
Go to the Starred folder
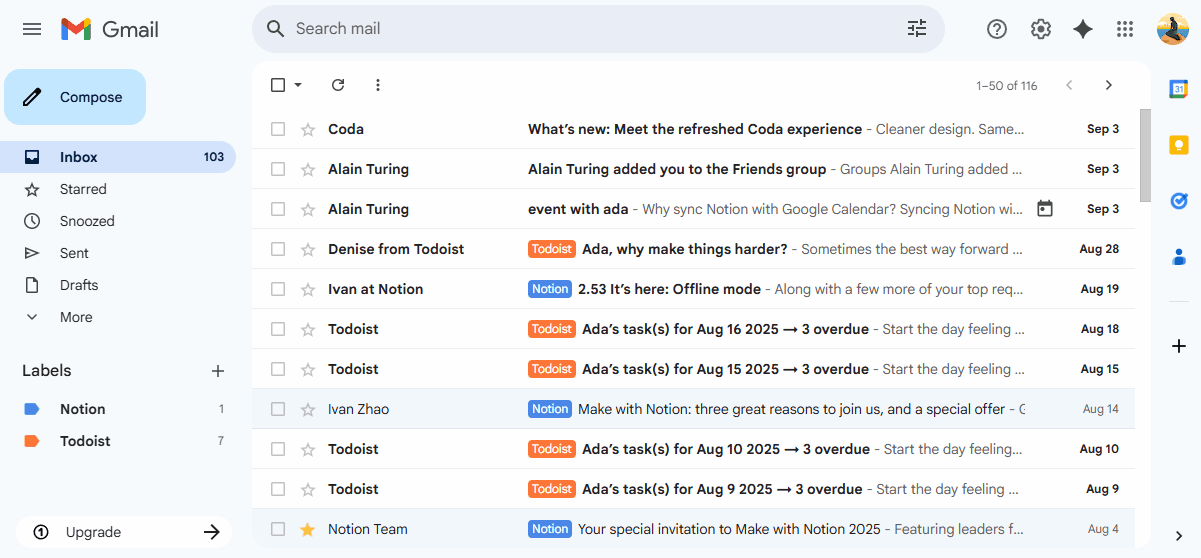pos(82,189)
